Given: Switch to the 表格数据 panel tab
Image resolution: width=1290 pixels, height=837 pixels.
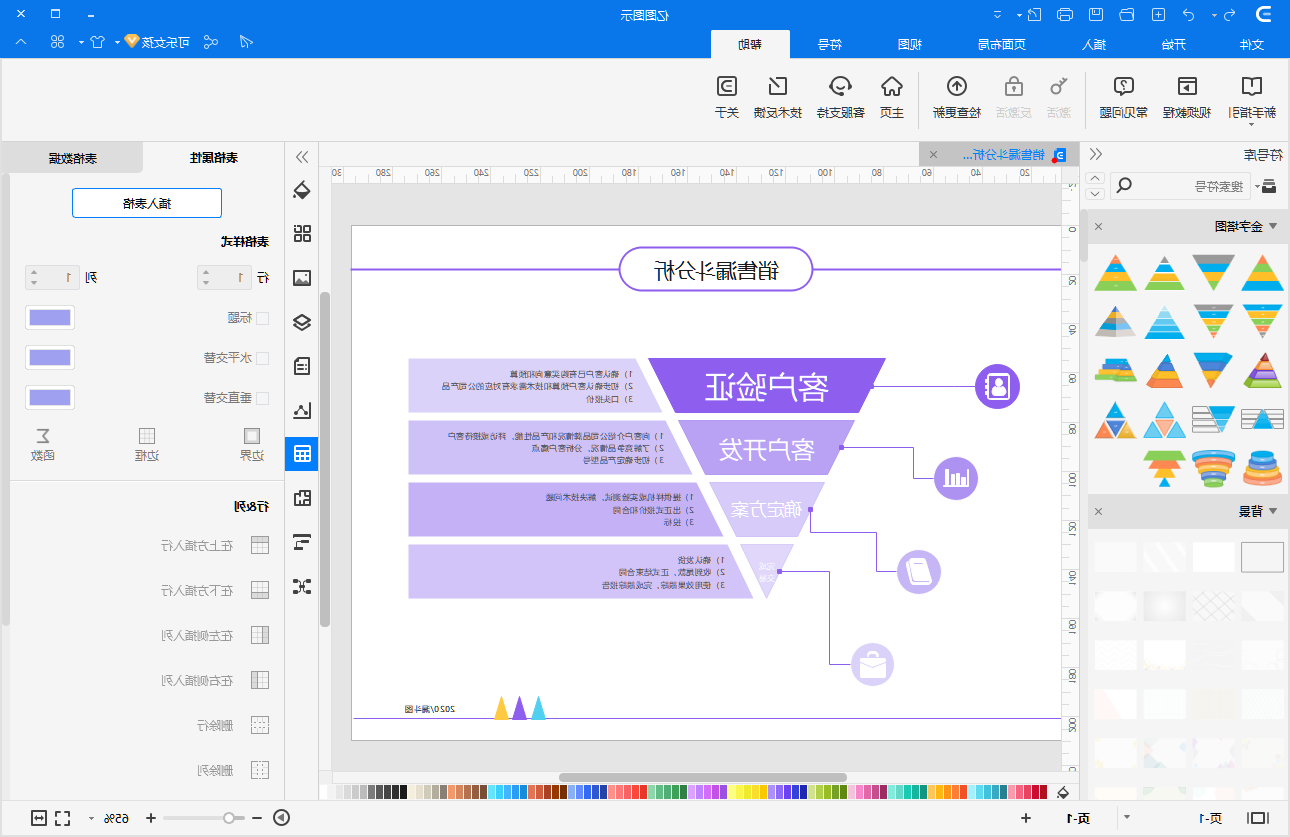Looking at the screenshot, I should click(72, 158).
